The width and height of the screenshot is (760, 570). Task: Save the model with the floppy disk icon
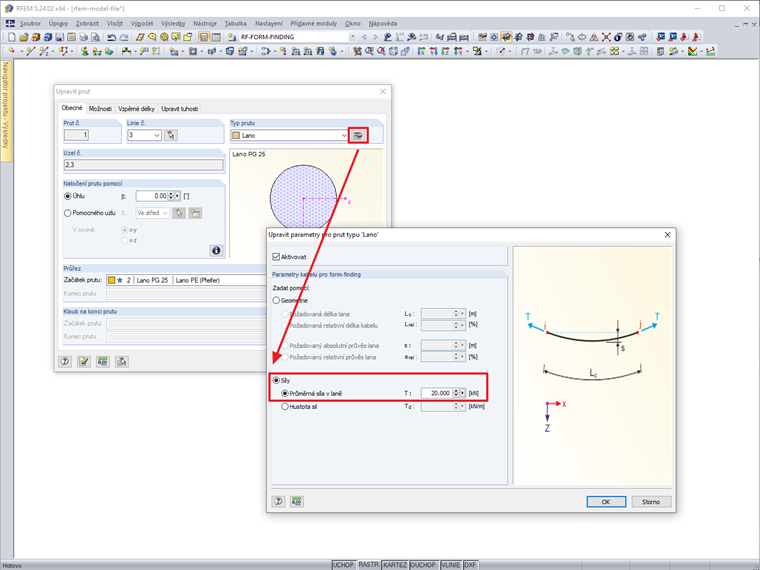59,37
